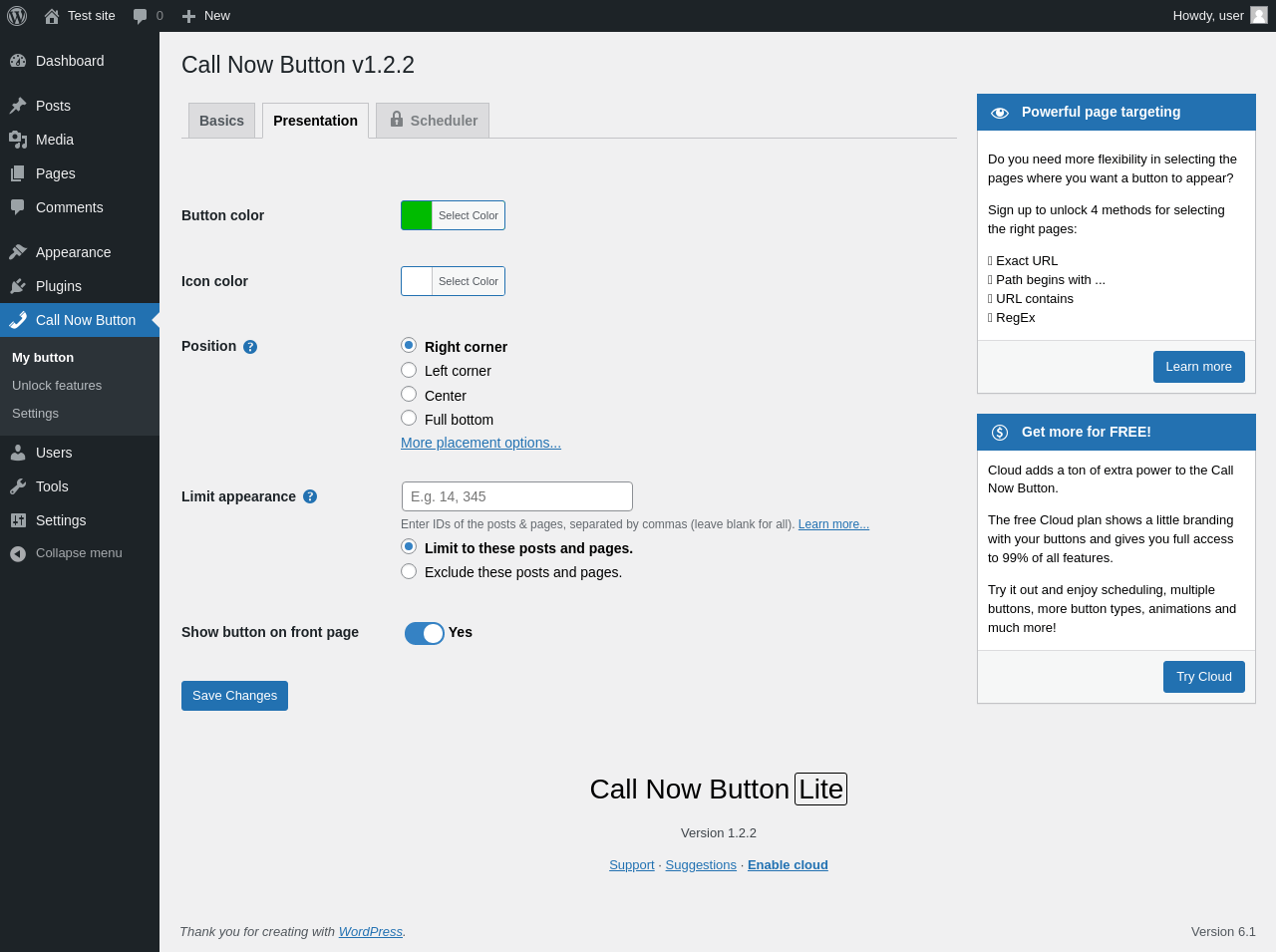
Task: Select Right corner position
Action: [409, 345]
